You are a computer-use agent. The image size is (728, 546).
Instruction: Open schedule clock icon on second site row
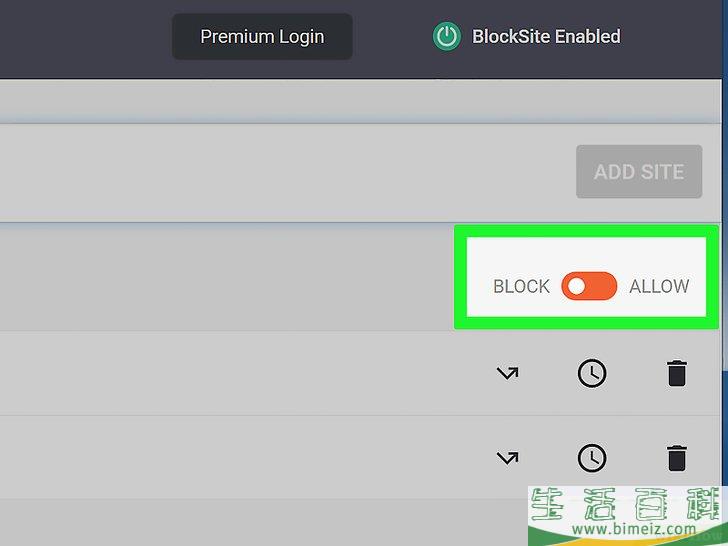tap(592, 458)
